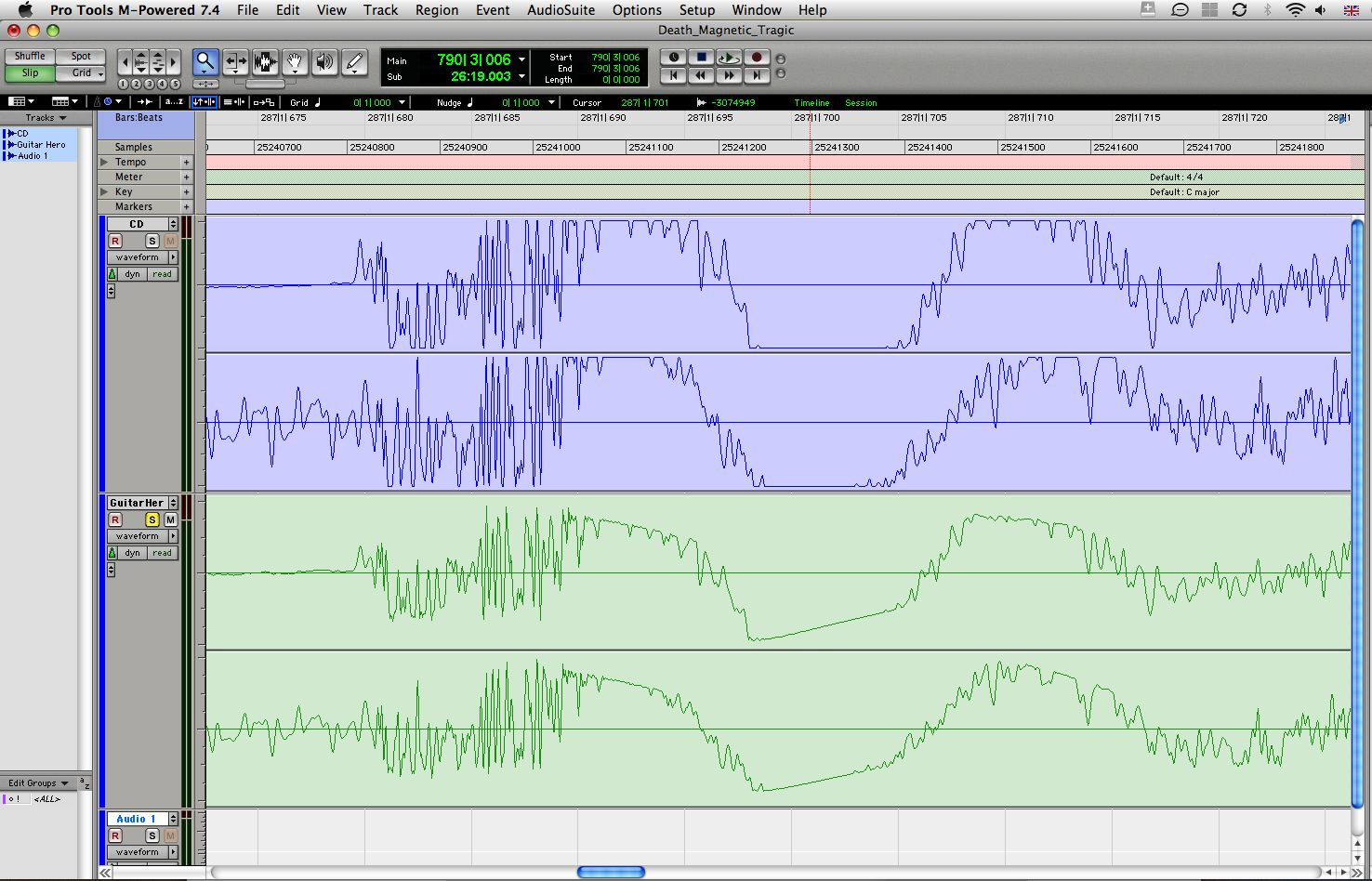
Task: Open the Spotlight apple menu icon
Action: (25, 10)
